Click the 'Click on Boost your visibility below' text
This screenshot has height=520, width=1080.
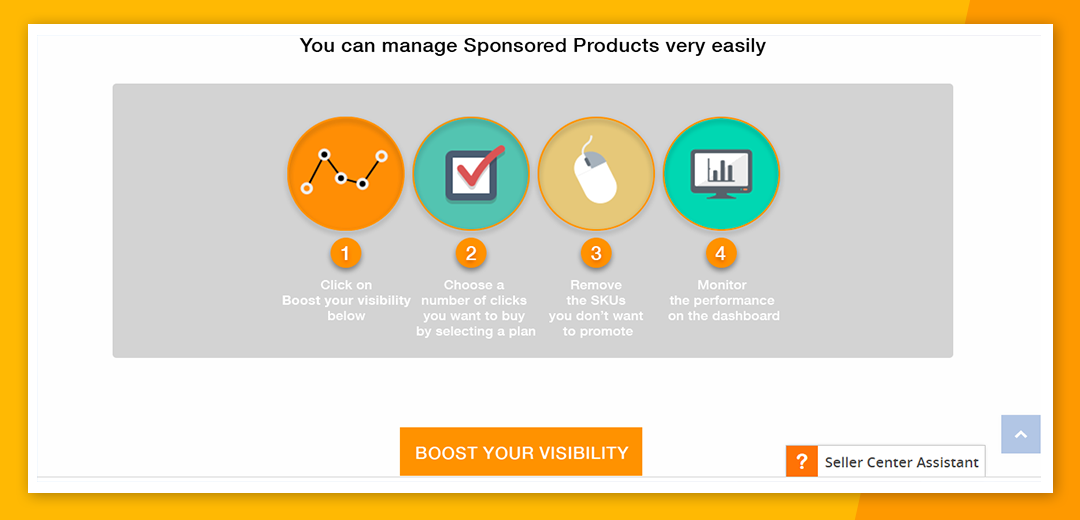click(x=346, y=300)
